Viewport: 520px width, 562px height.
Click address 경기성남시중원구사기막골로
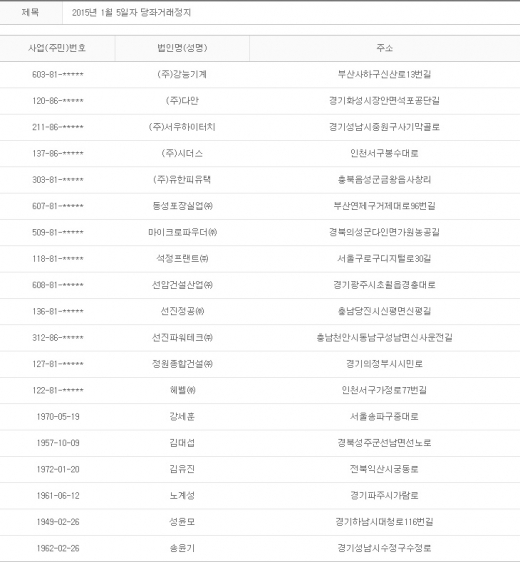tap(385, 127)
